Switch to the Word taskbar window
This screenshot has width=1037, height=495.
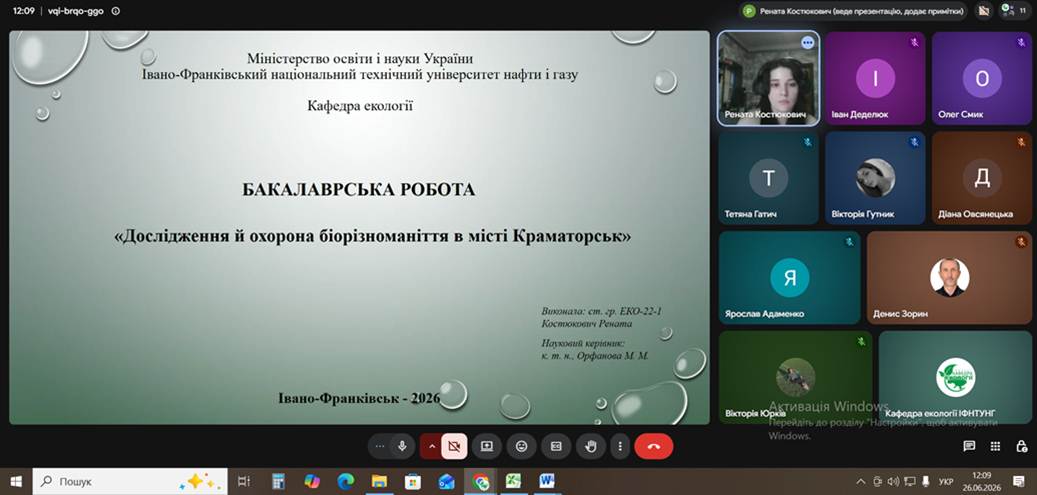(547, 482)
